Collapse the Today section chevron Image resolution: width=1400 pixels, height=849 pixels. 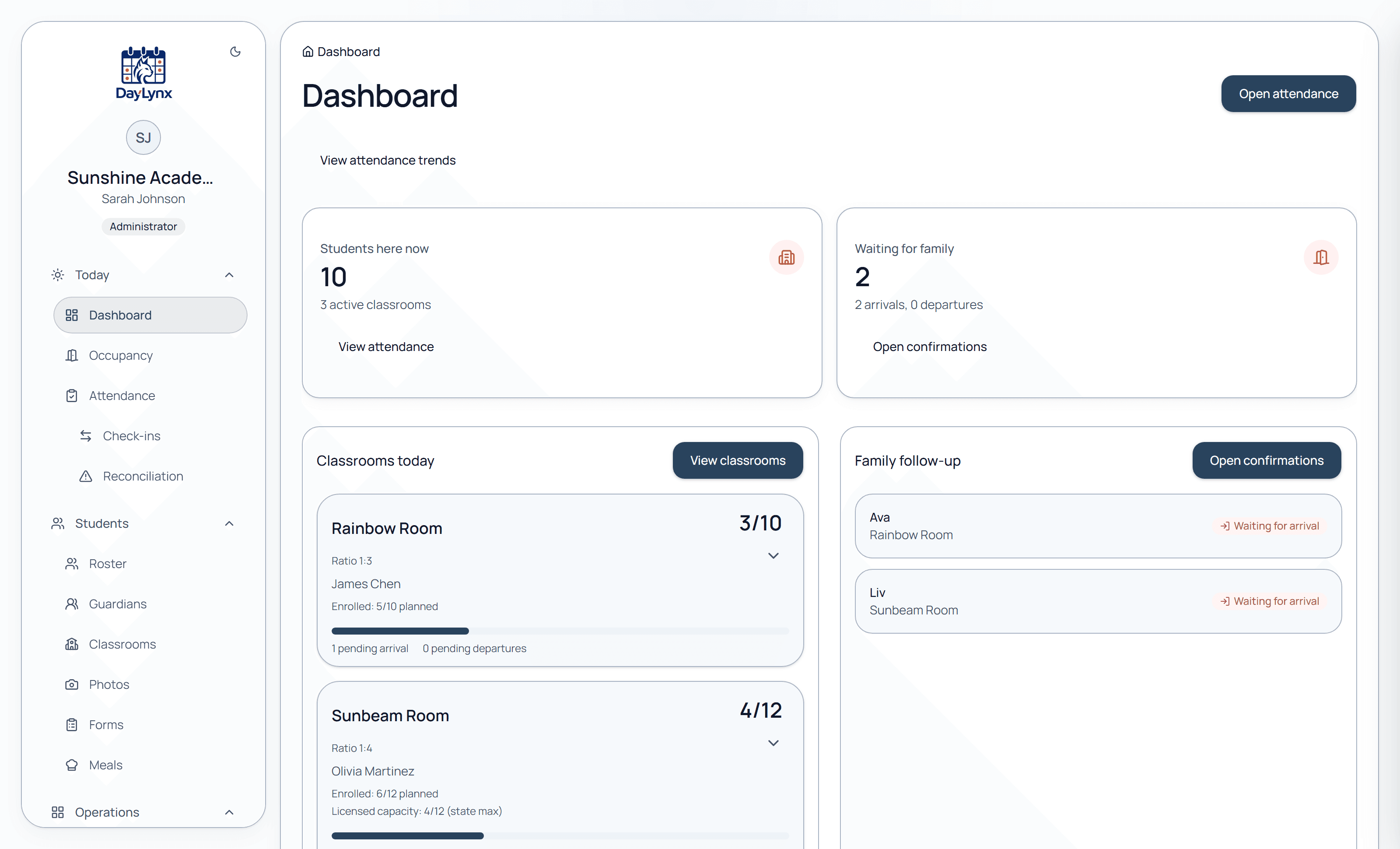click(229, 275)
